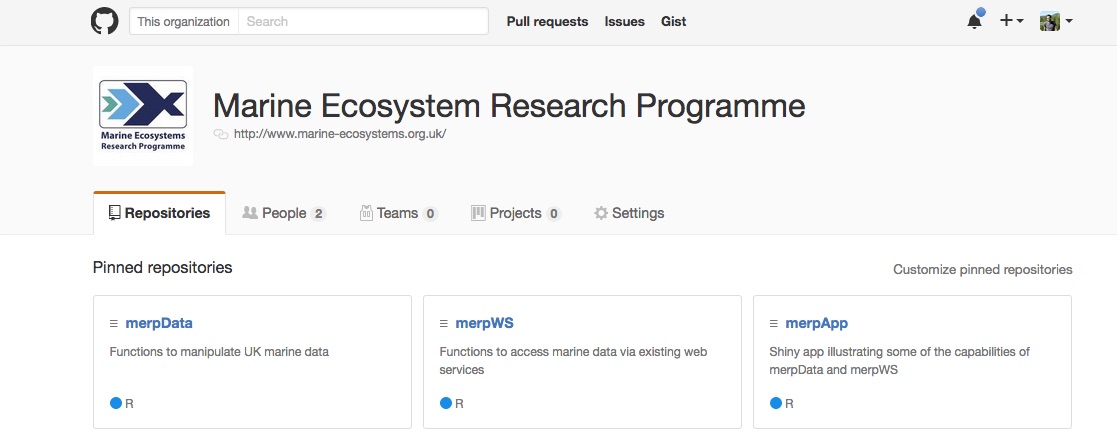Image resolution: width=1117 pixels, height=443 pixels.
Task: Click the GitHub Octocat logo
Action: tap(104, 21)
